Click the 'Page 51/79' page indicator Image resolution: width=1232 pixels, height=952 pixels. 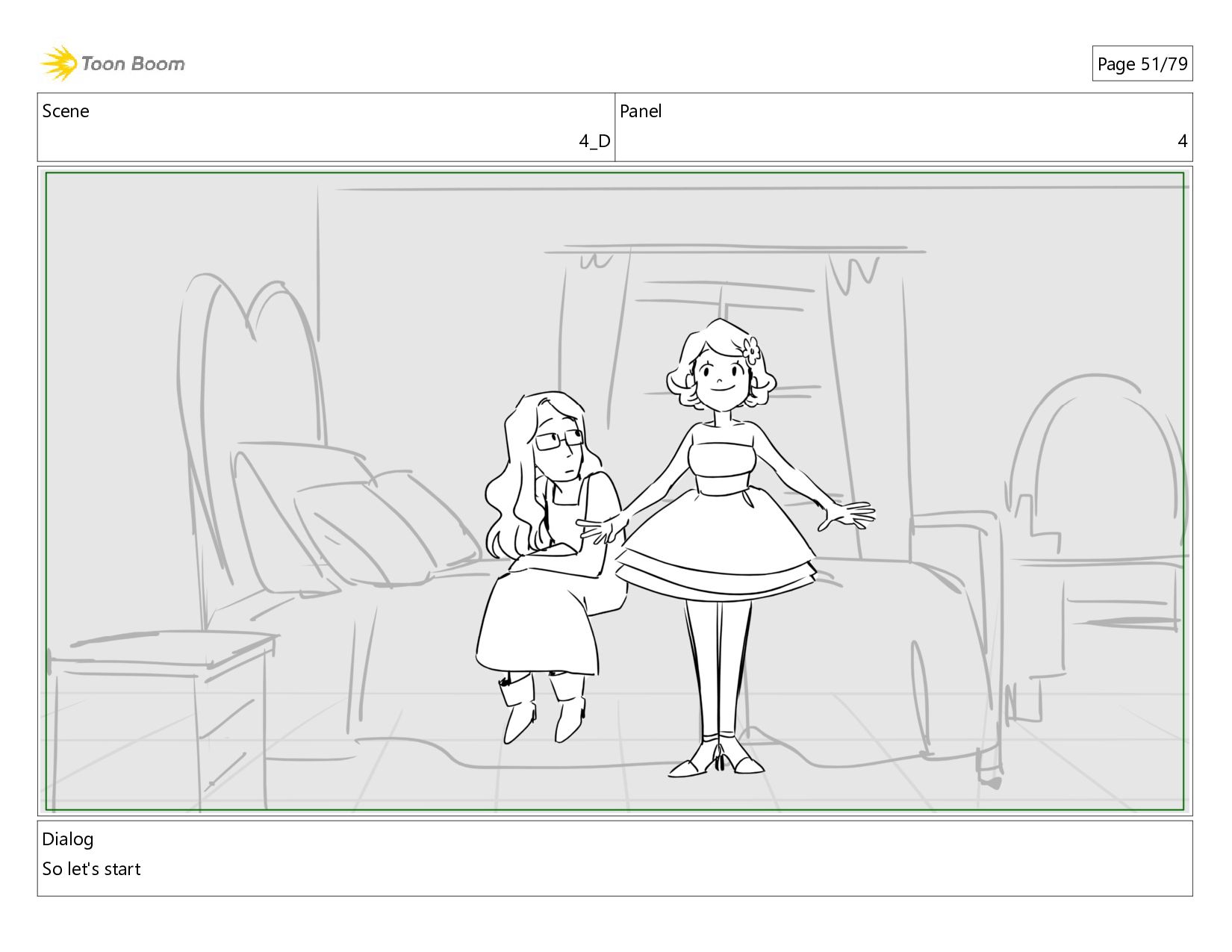(x=1142, y=64)
